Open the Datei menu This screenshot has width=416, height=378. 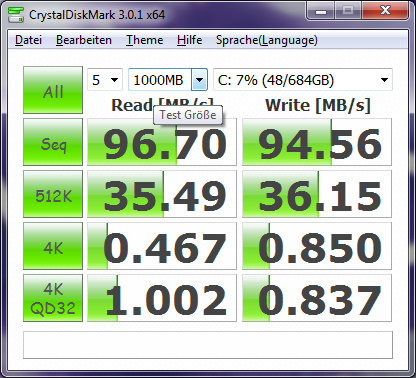click(28, 40)
